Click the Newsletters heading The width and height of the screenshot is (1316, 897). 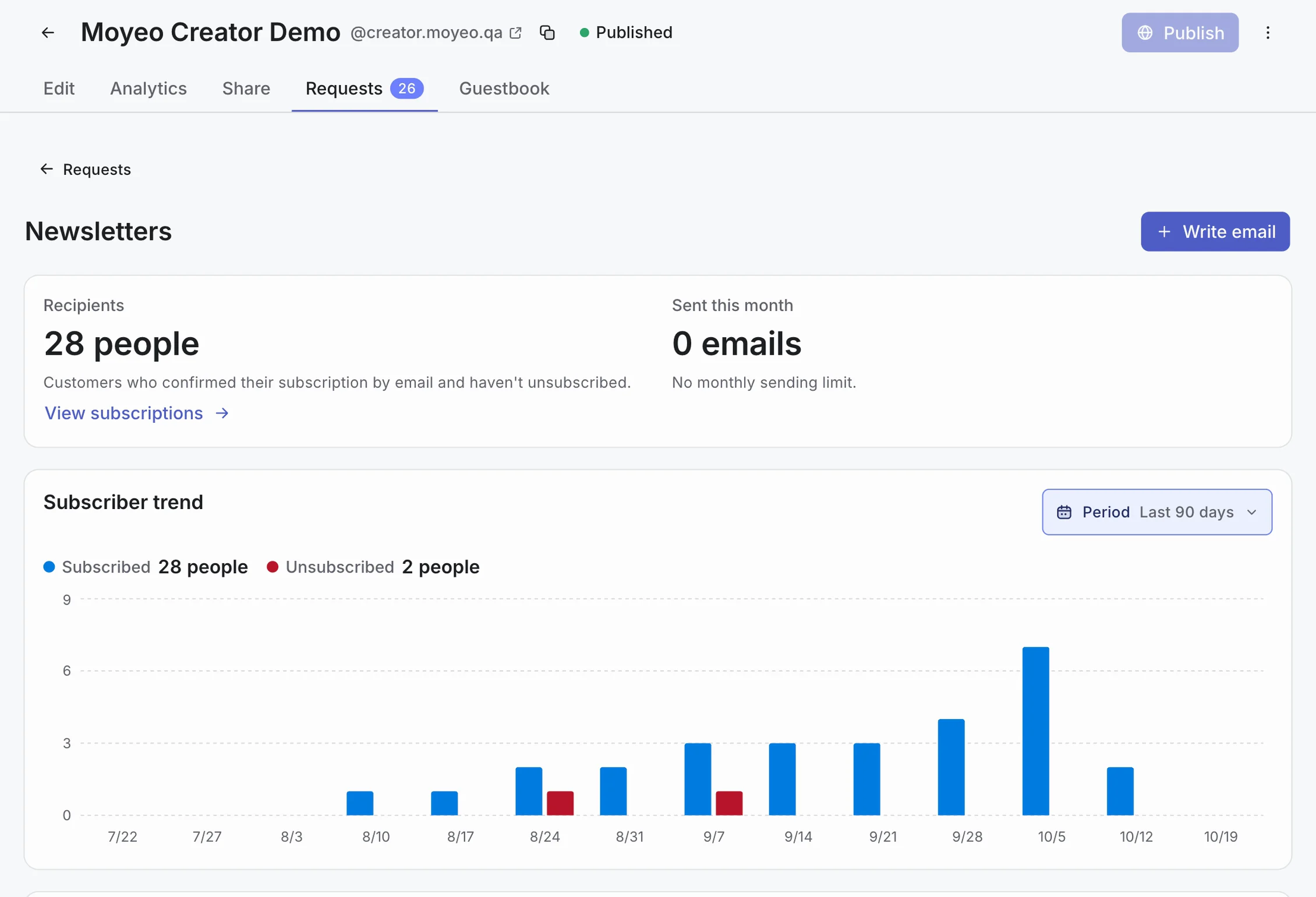tap(98, 231)
